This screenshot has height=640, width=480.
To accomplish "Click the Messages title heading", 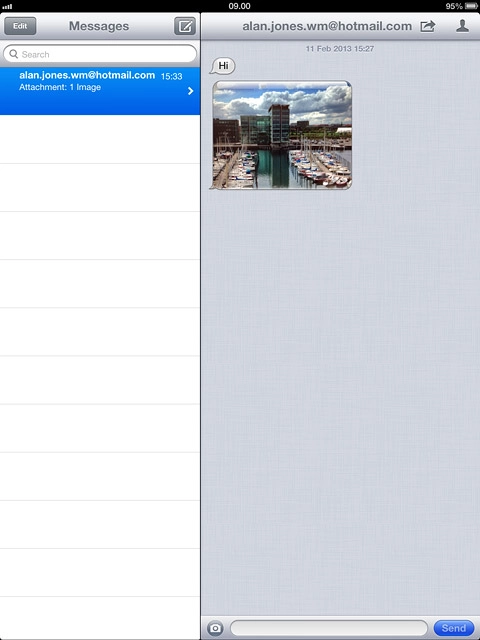I will (99, 26).
